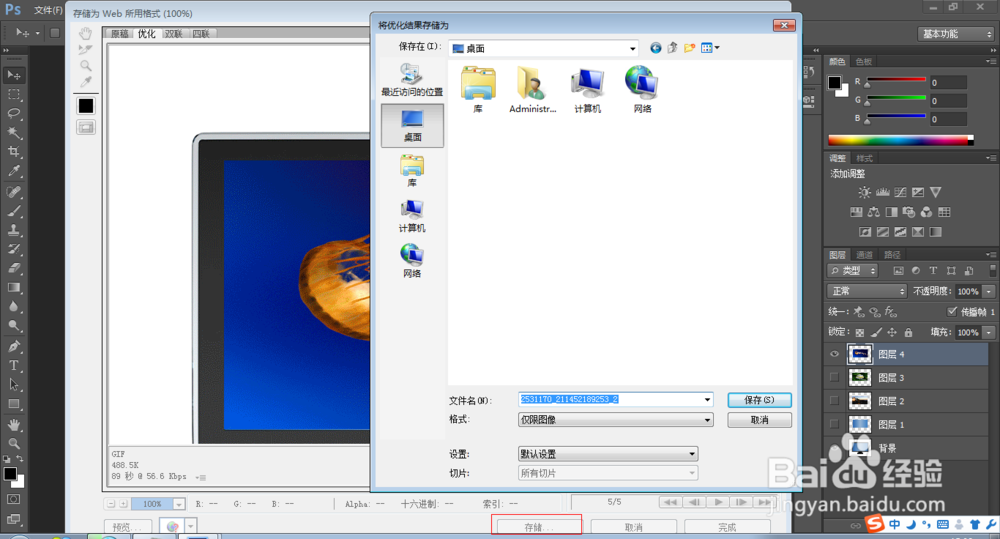The height and width of the screenshot is (539, 1000).
Task: Open the layer filter 类型 dropdown
Action: point(853,270)
